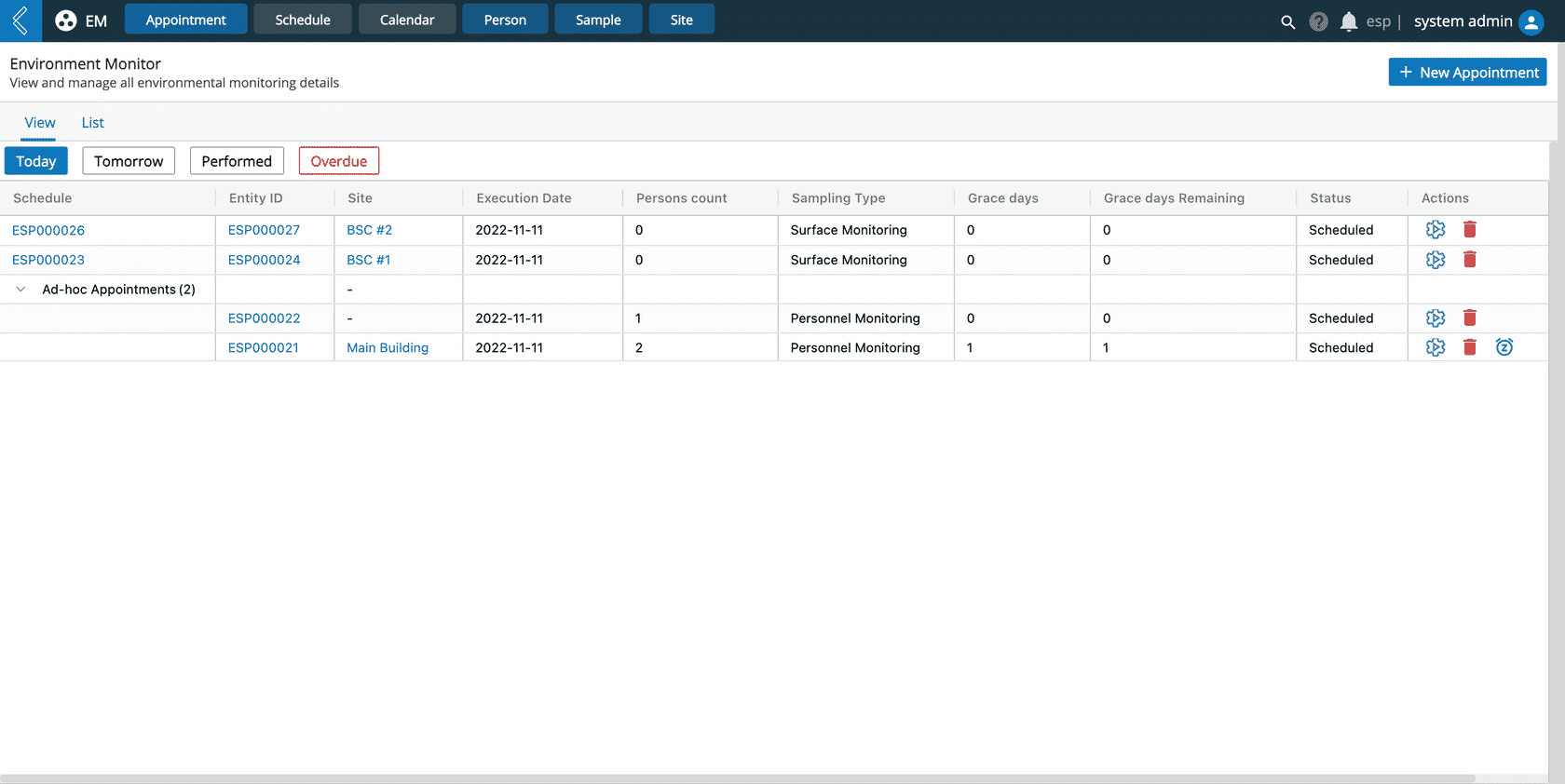
Task: Open schedule link ESP000023
Action: coord(48,260)
